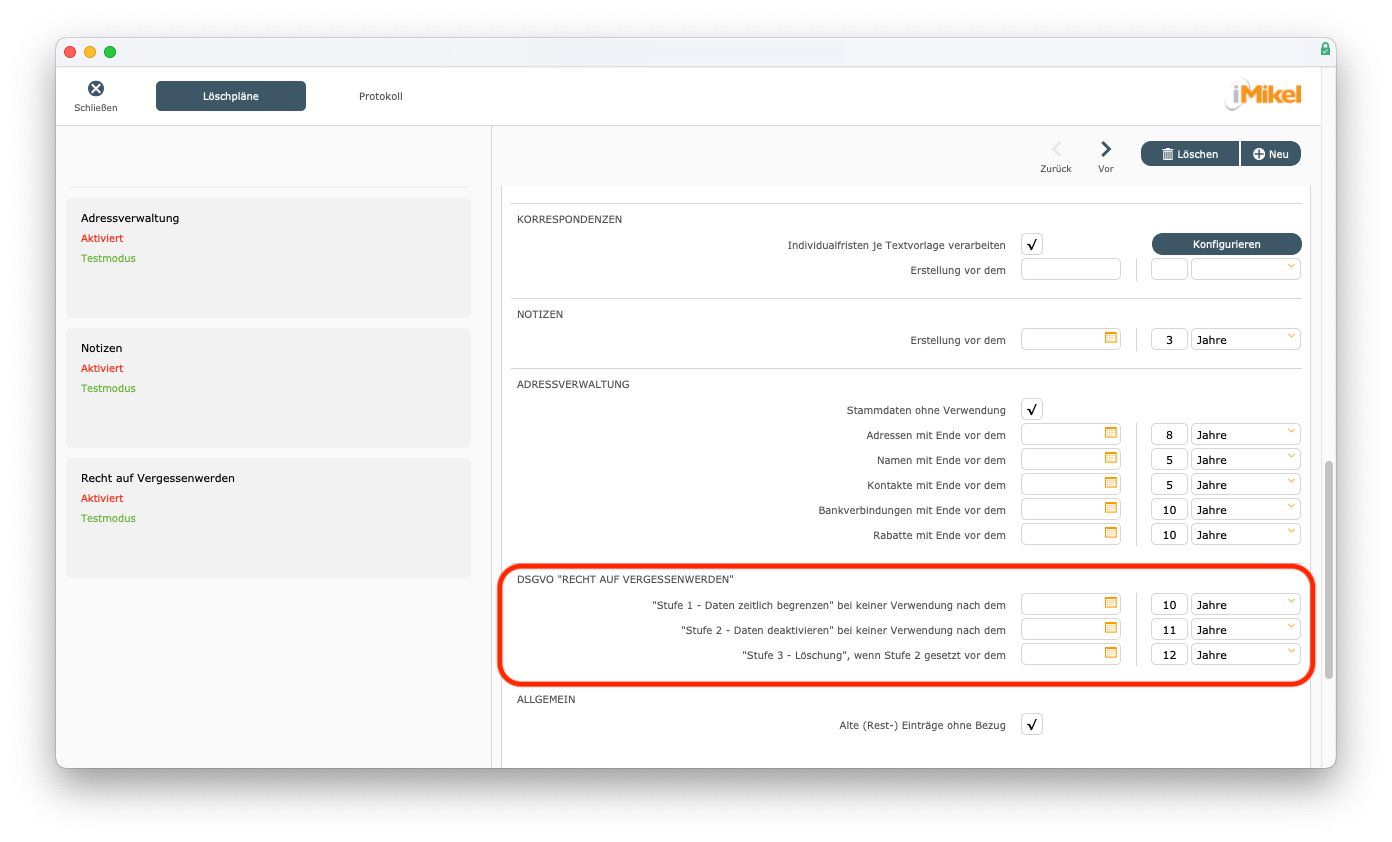The image size is (1392, 842).
Task: Click the Konfigurieren button
Action: 1226,244
